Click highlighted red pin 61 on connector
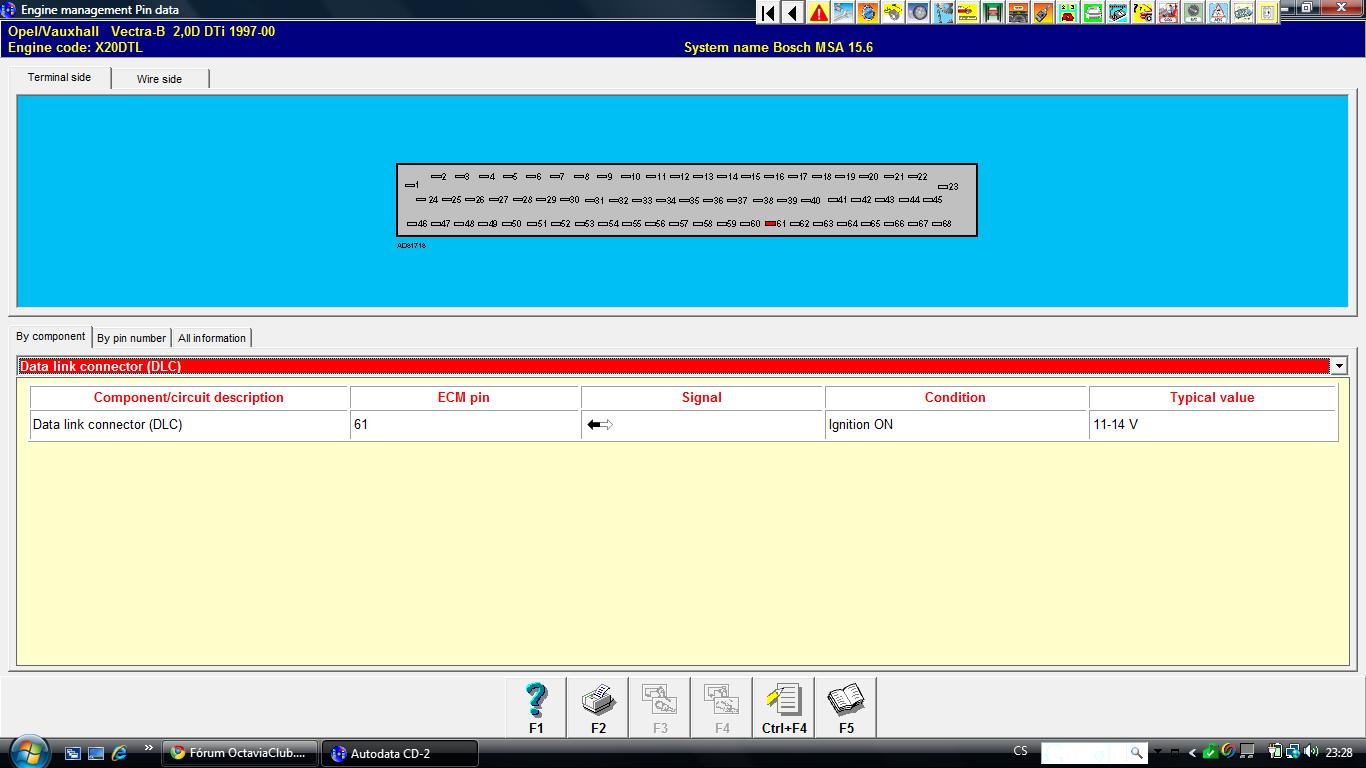Screen dimensions: 1366x768 [770, 224]
